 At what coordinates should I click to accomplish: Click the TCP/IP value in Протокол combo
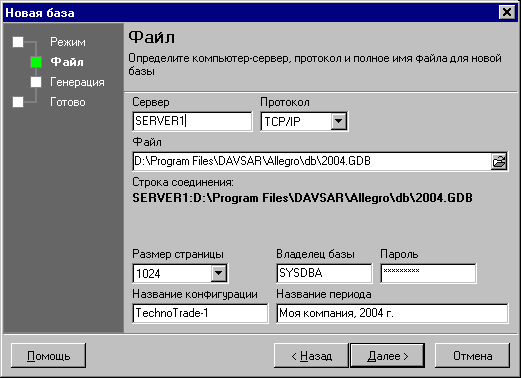pyautogui.click(x=282, y=122)
